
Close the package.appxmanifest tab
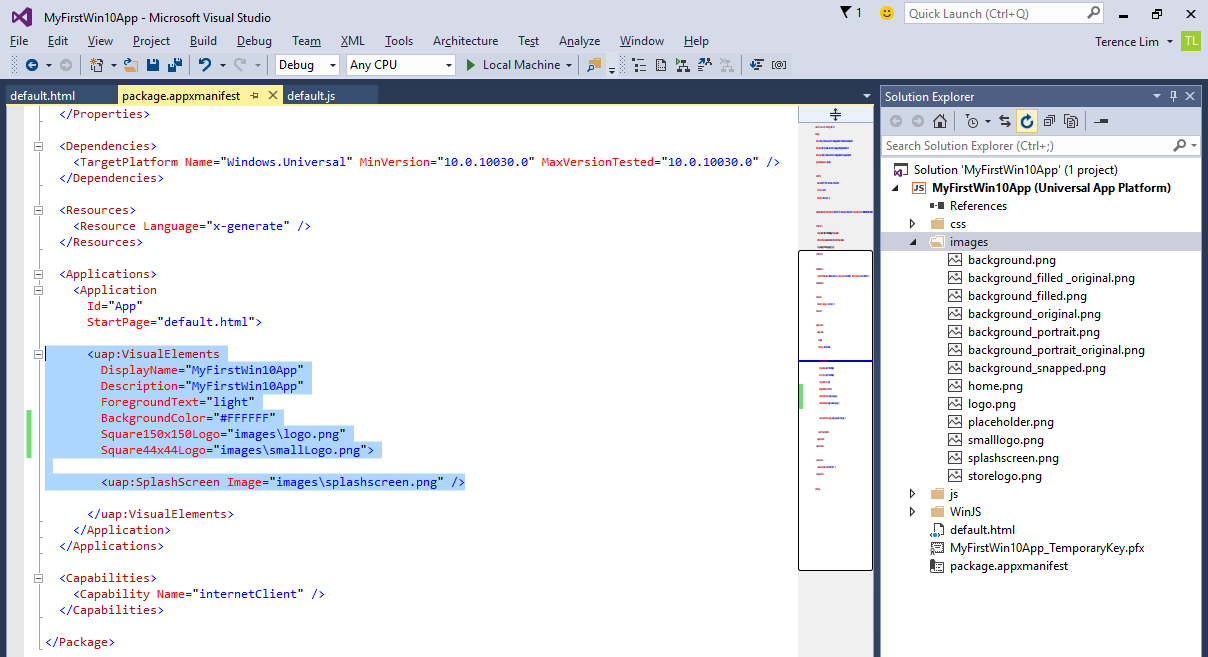[x=273, y=96]
